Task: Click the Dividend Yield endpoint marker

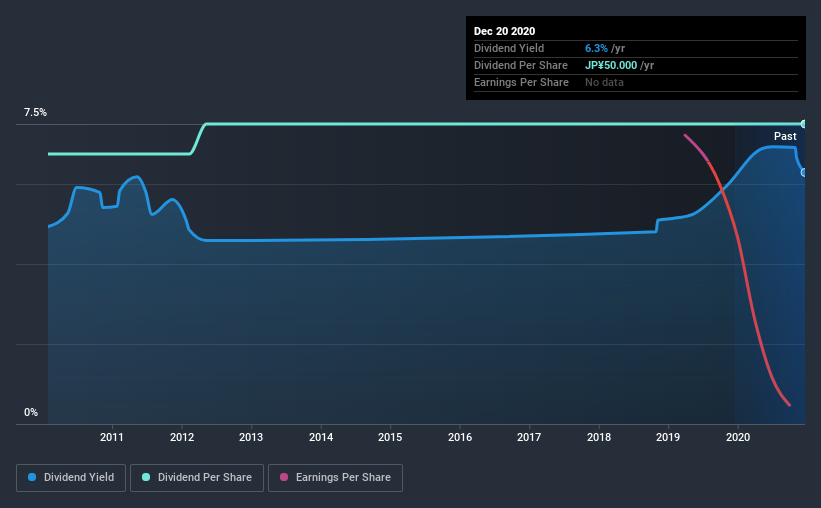Action: coord(804,172)
